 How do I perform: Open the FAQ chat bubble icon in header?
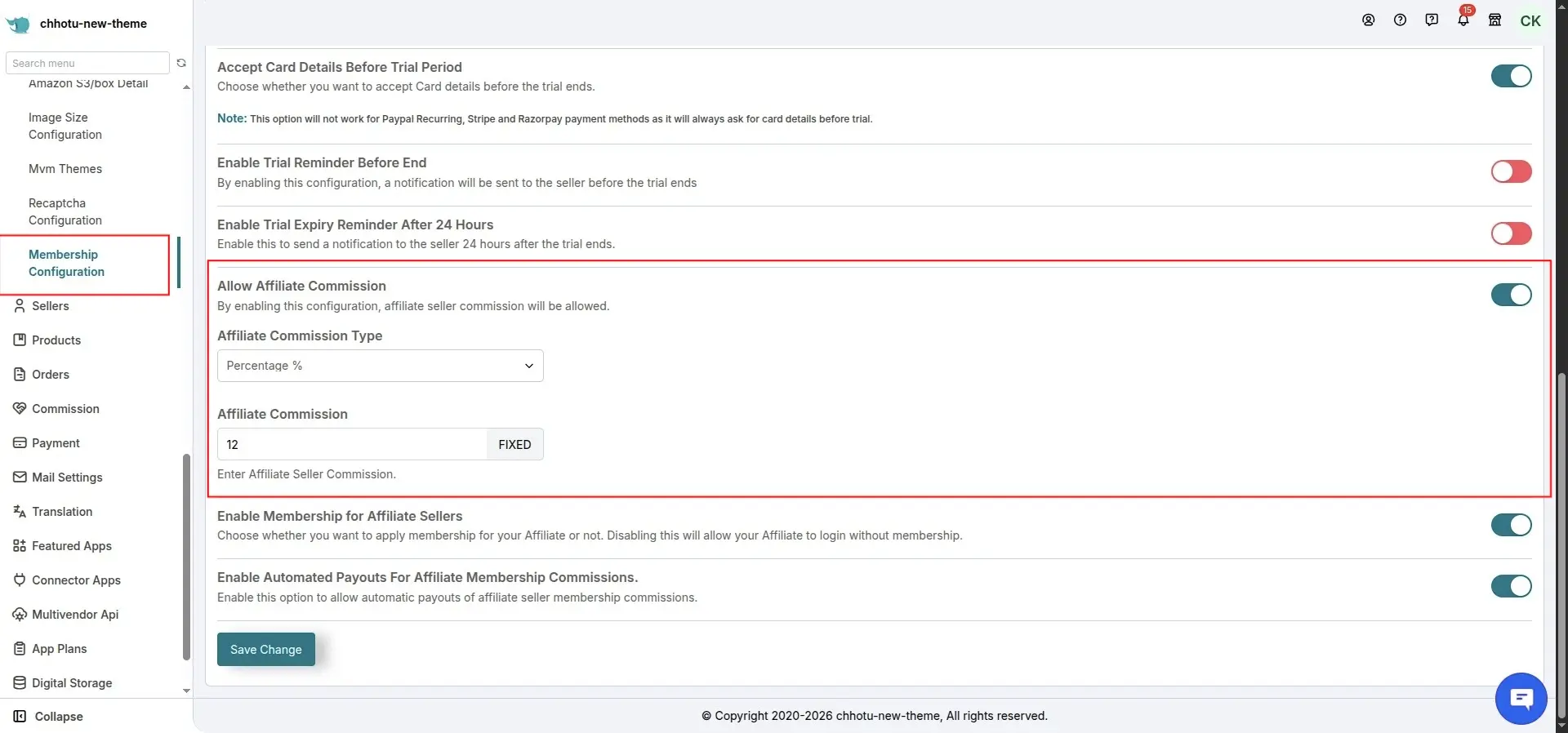click(x=1432, y=20)
